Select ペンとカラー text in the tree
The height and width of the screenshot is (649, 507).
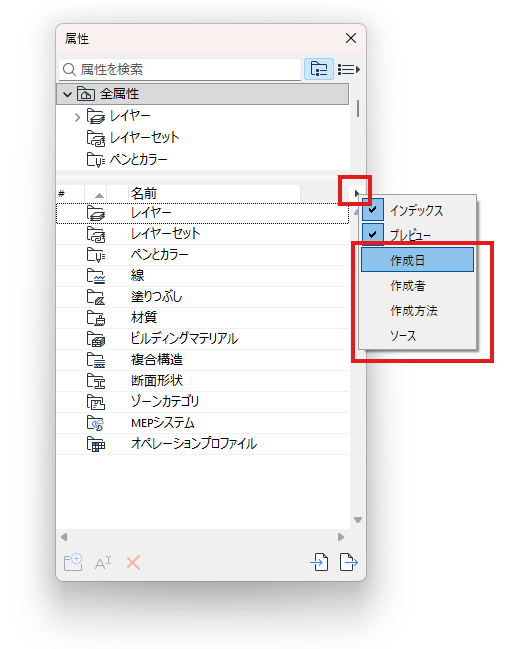139,159
